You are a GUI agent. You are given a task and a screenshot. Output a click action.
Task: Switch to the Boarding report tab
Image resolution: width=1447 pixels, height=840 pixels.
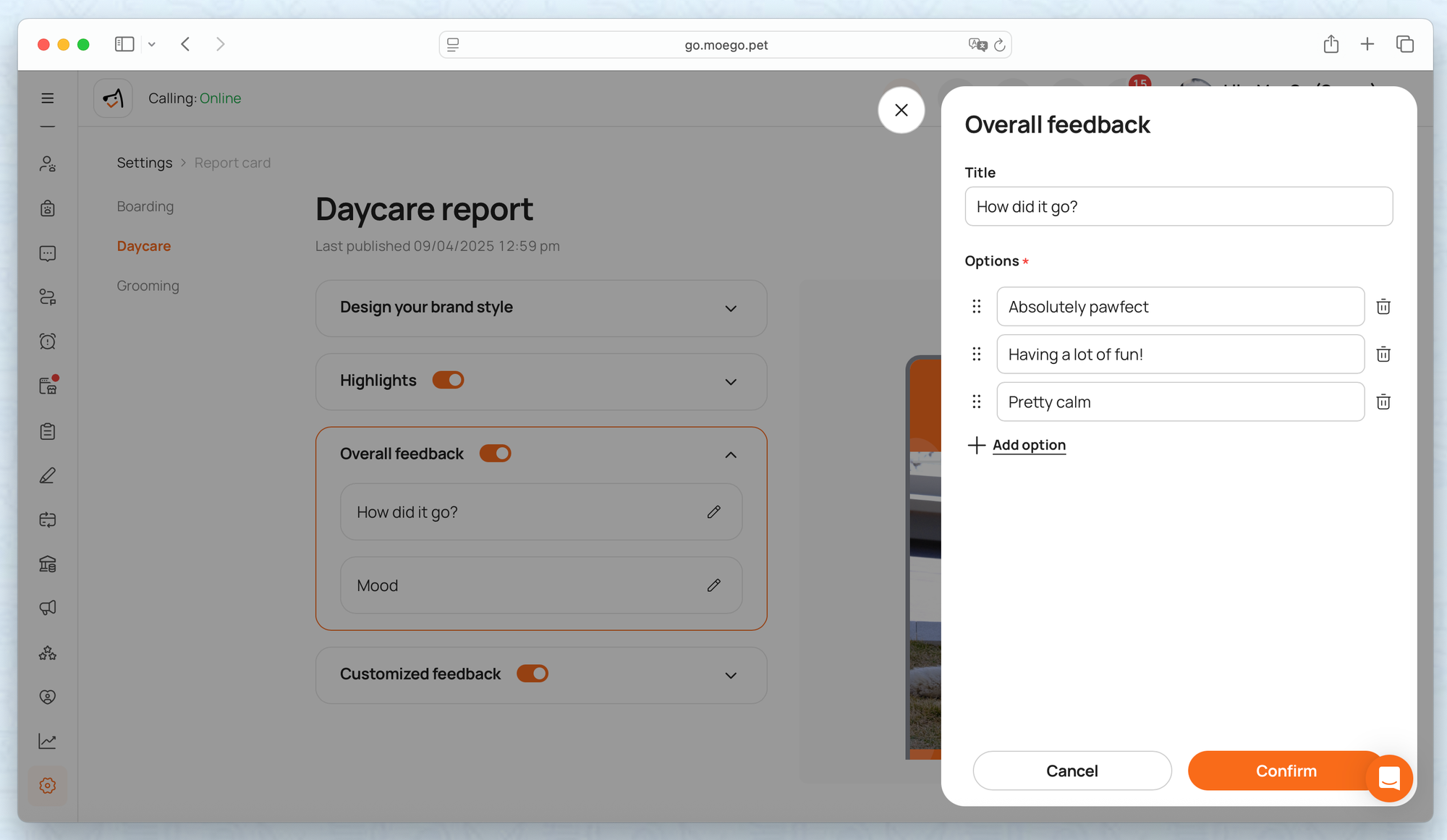pos(145,206)
